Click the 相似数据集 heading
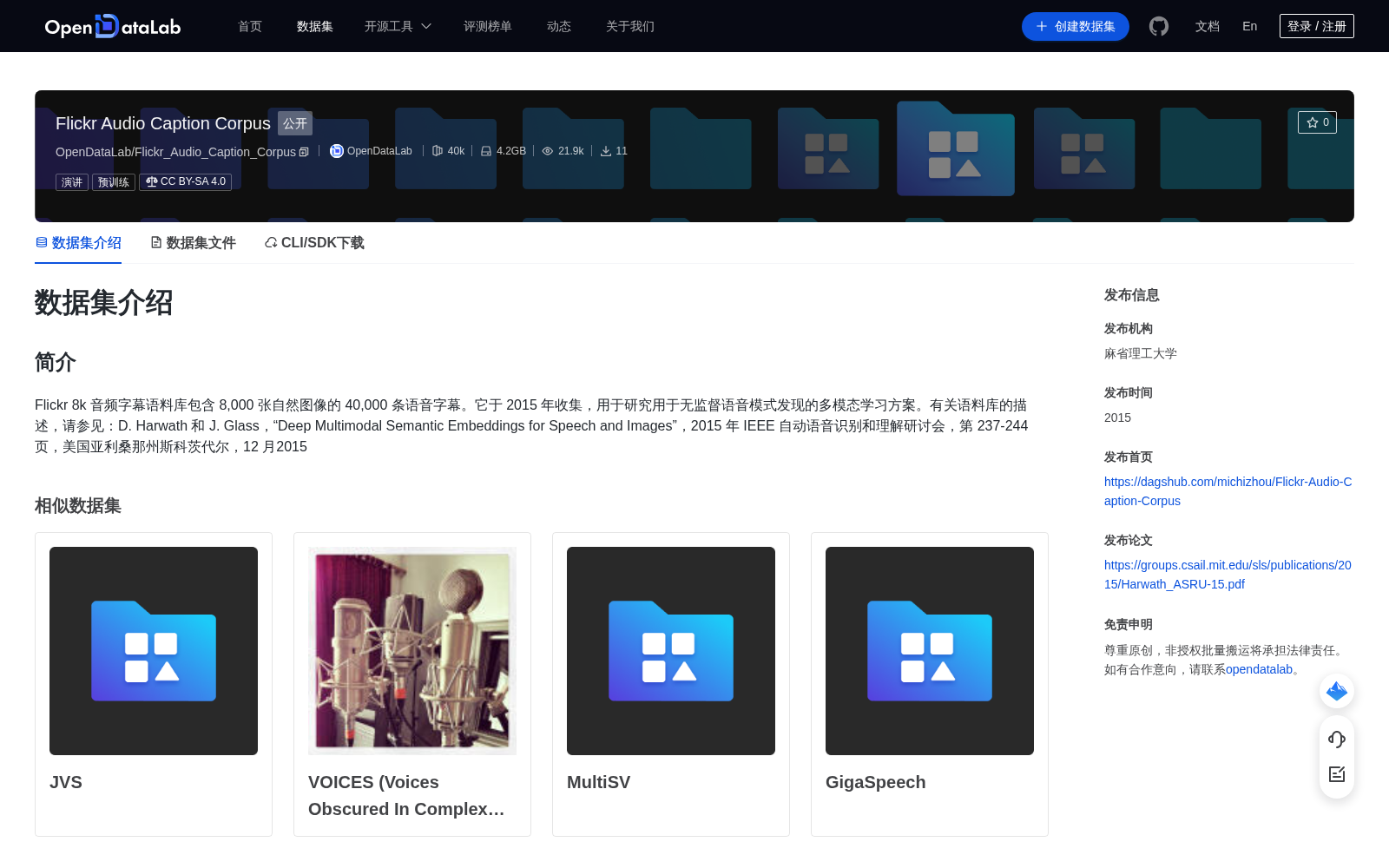The height and width of the screenshot is (868, 1389). click(x=78, y=506)
